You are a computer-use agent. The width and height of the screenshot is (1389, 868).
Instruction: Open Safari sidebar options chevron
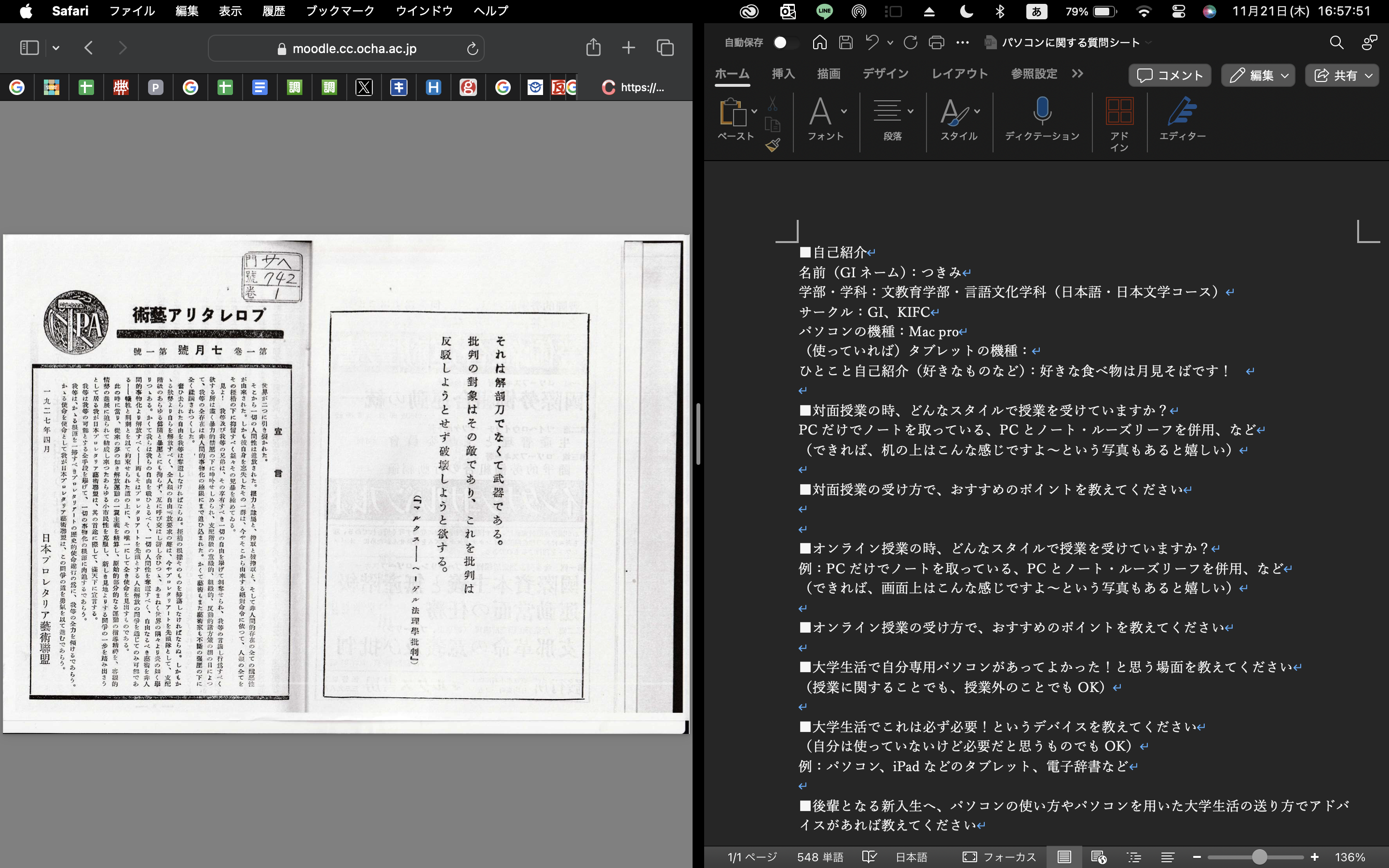click(55, 48)
